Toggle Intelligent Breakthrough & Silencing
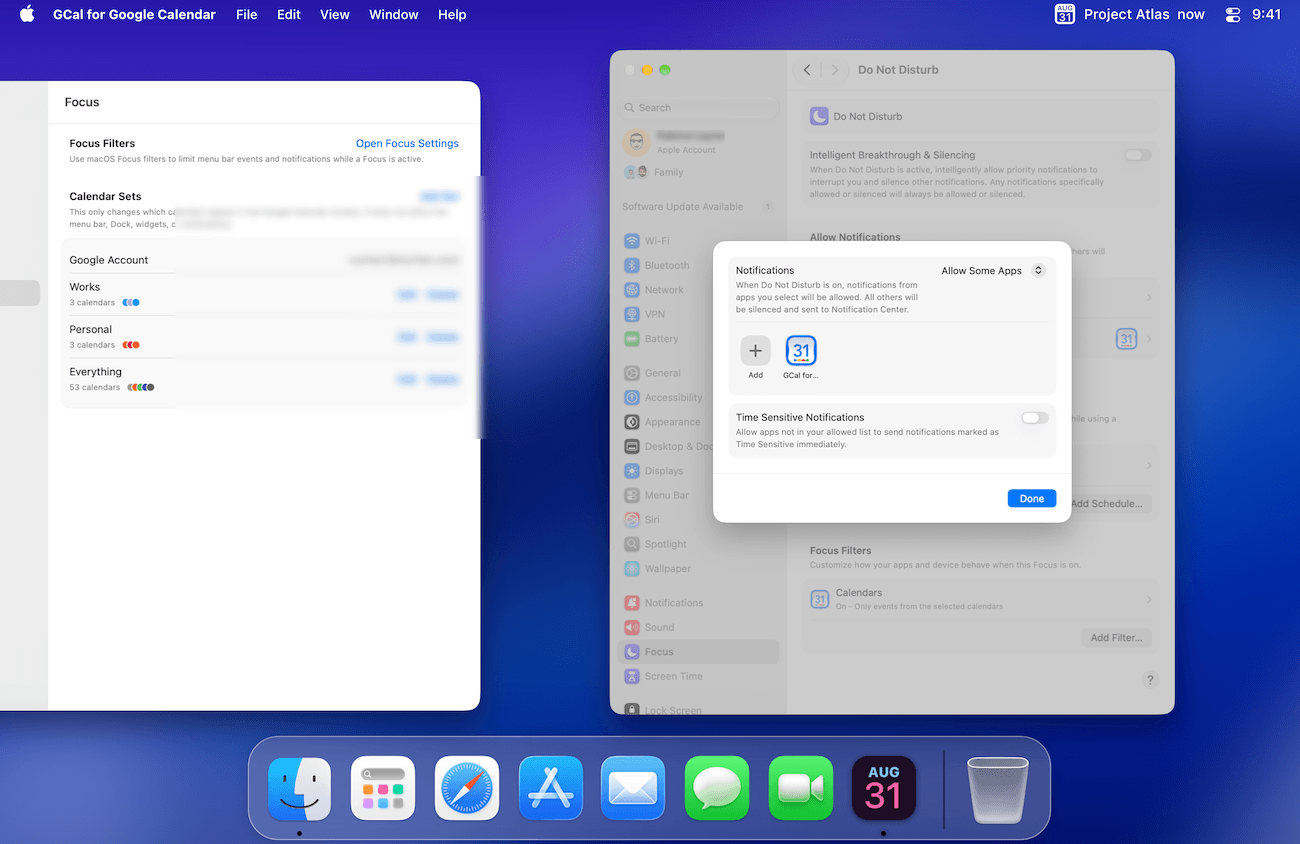The width and height of the screenshot is (1300, 844). point(1138,155)
